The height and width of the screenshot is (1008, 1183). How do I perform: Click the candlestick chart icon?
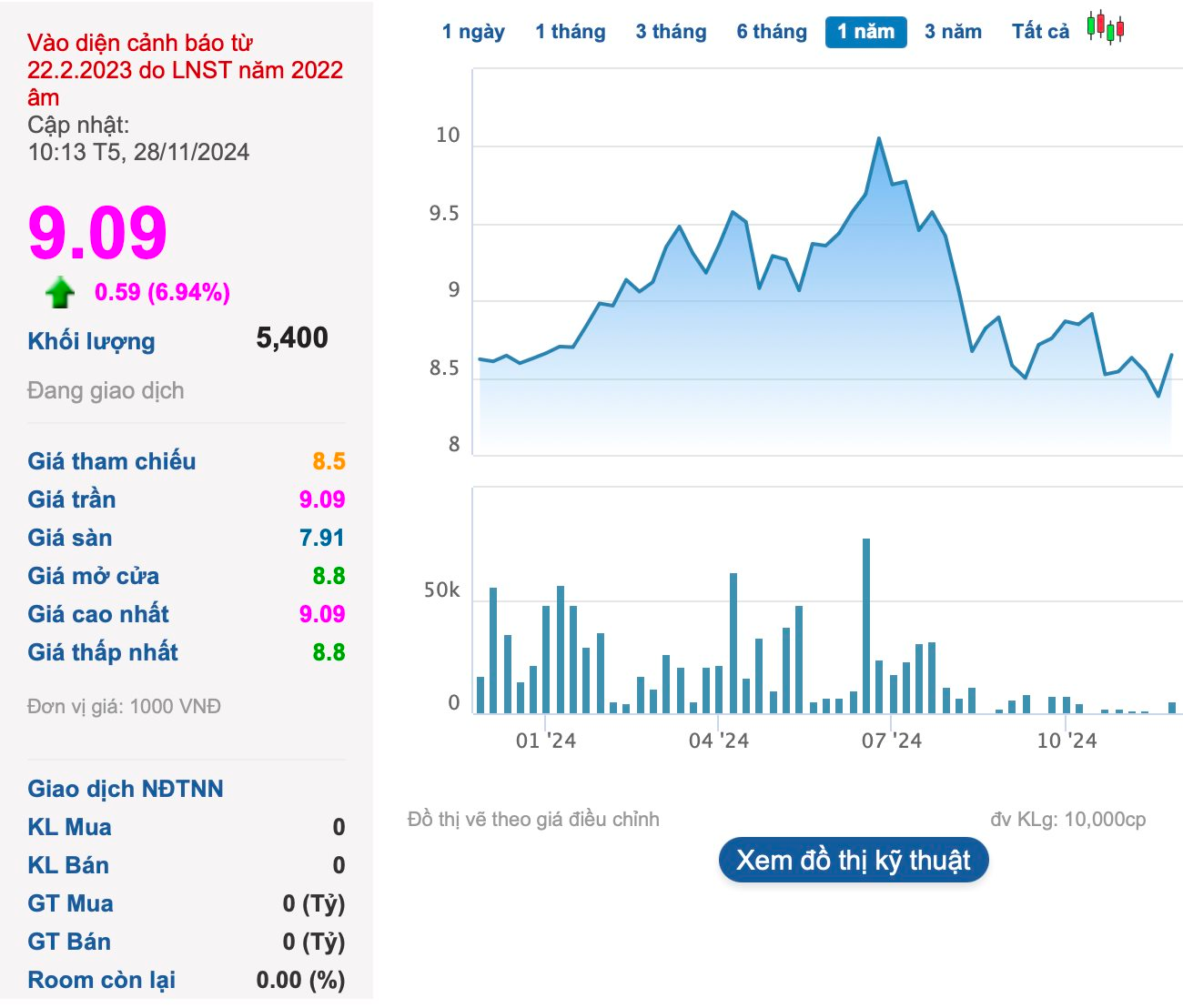(1106, 28)
